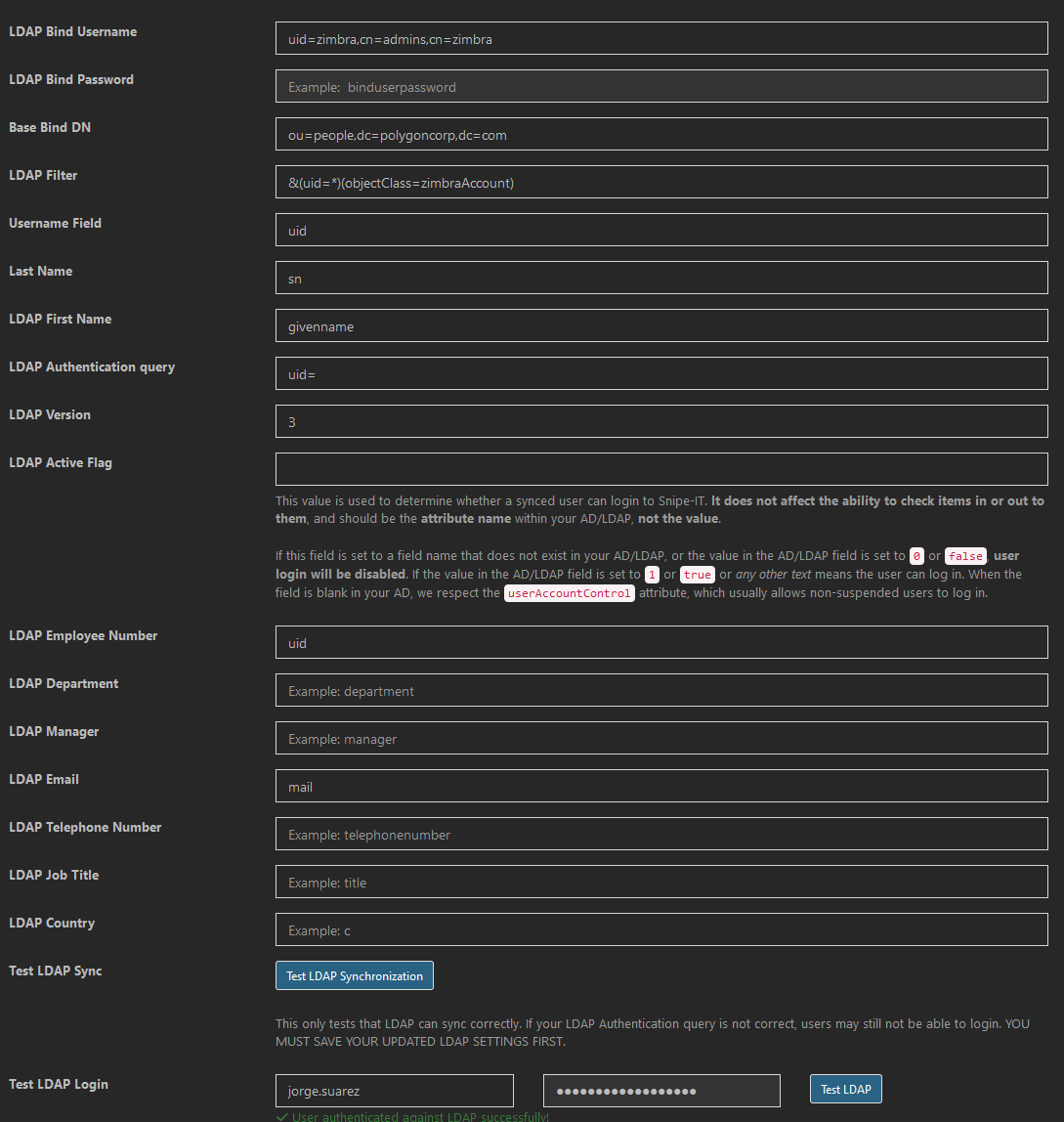Screen dimensions: 1064x1122
Task: Click the LDAP Job Title field
Action: [x=660, y=881]
